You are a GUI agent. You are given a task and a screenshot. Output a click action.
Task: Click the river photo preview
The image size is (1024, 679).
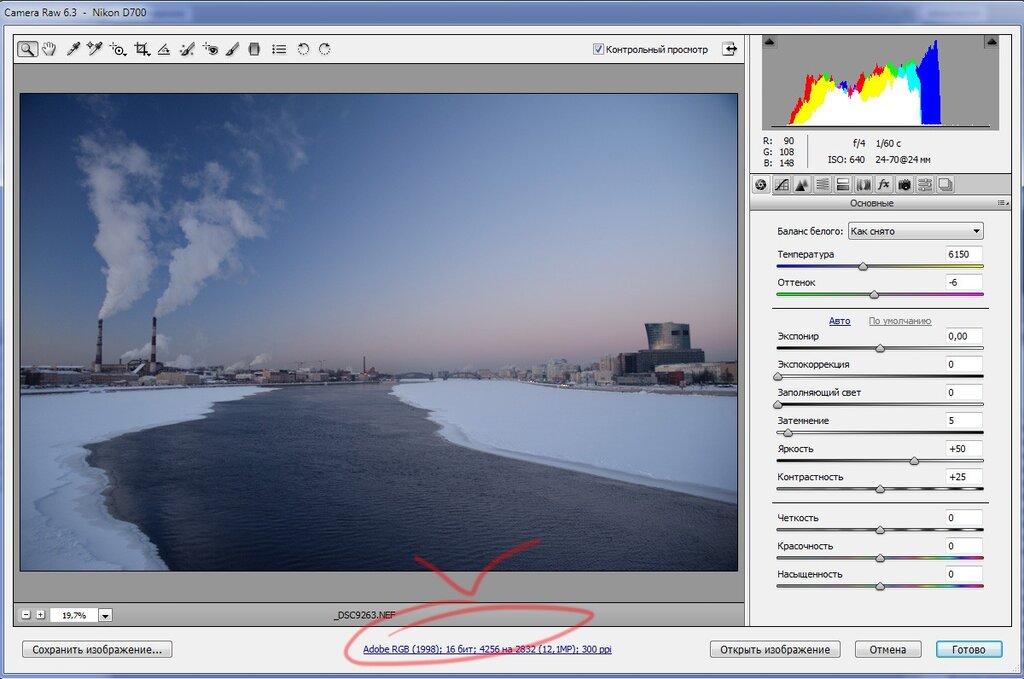coord(379,332)
